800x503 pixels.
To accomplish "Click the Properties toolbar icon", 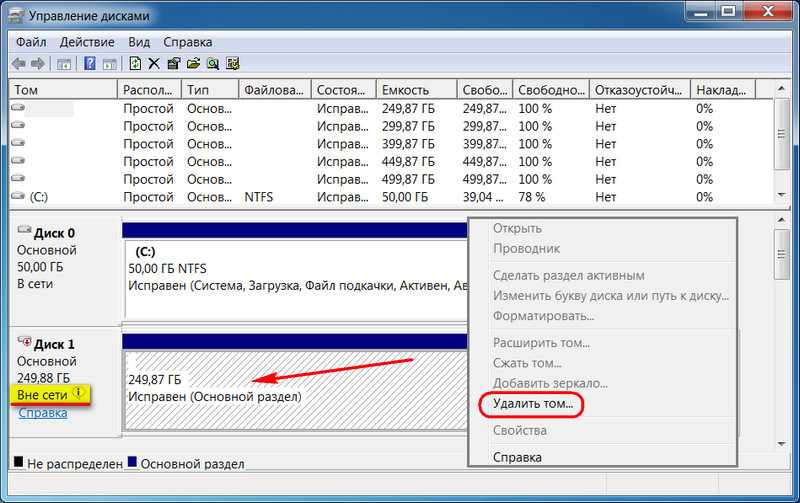I will click(173, 64).
